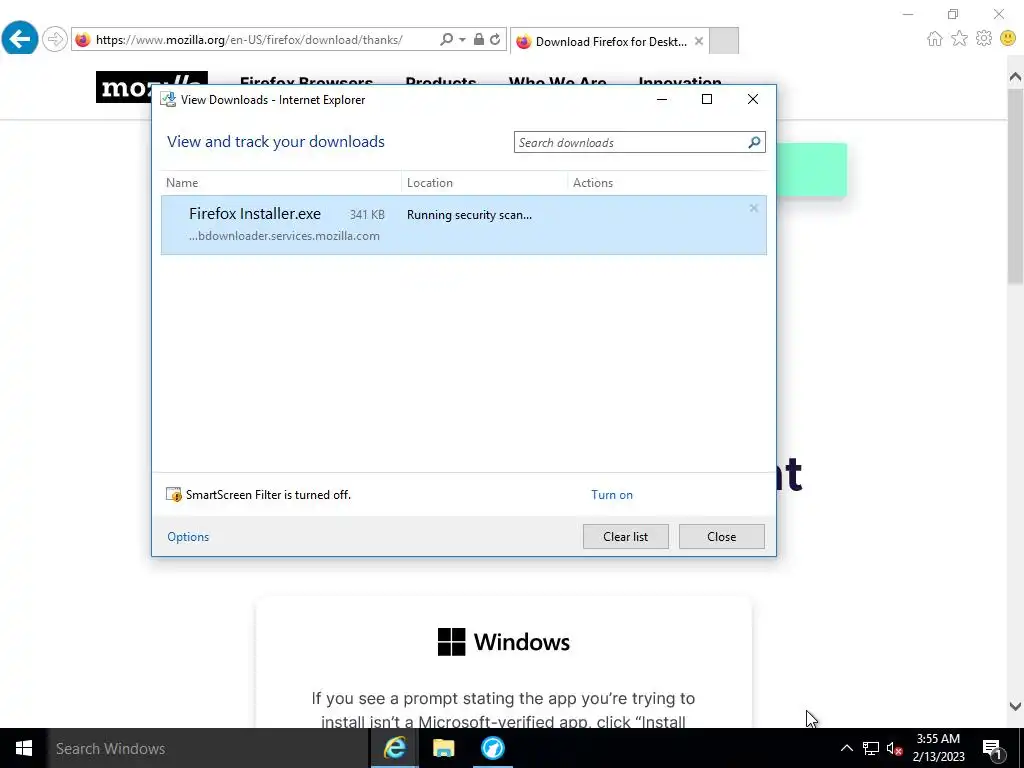Click the smiley feedback icon
This screenshot has width=1024, height=768.
[x=1008, y=39]
